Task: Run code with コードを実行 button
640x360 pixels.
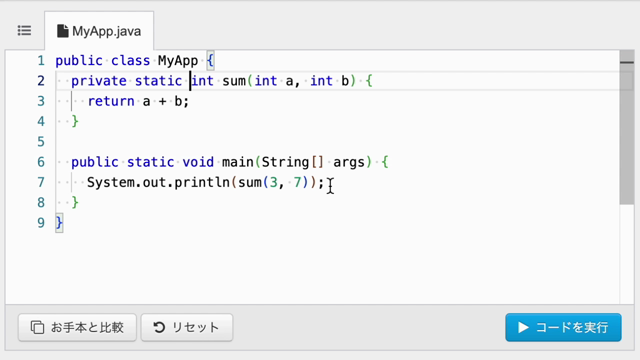Action: [x=563, y=327]
